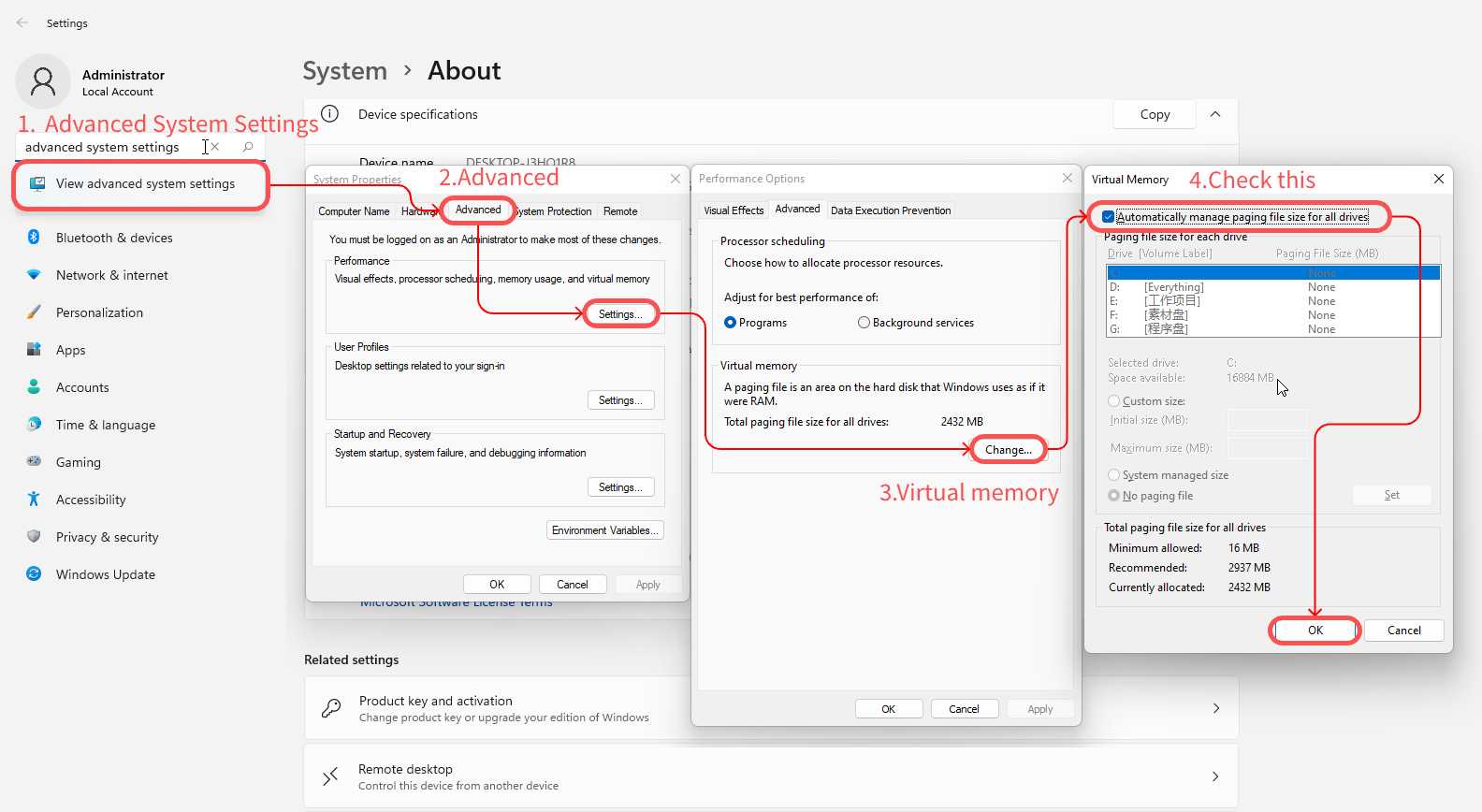Click the search magnifier icon
The width and height of the screenshot is (1482, 812).
pyautogui.click(x=248, y=147)
